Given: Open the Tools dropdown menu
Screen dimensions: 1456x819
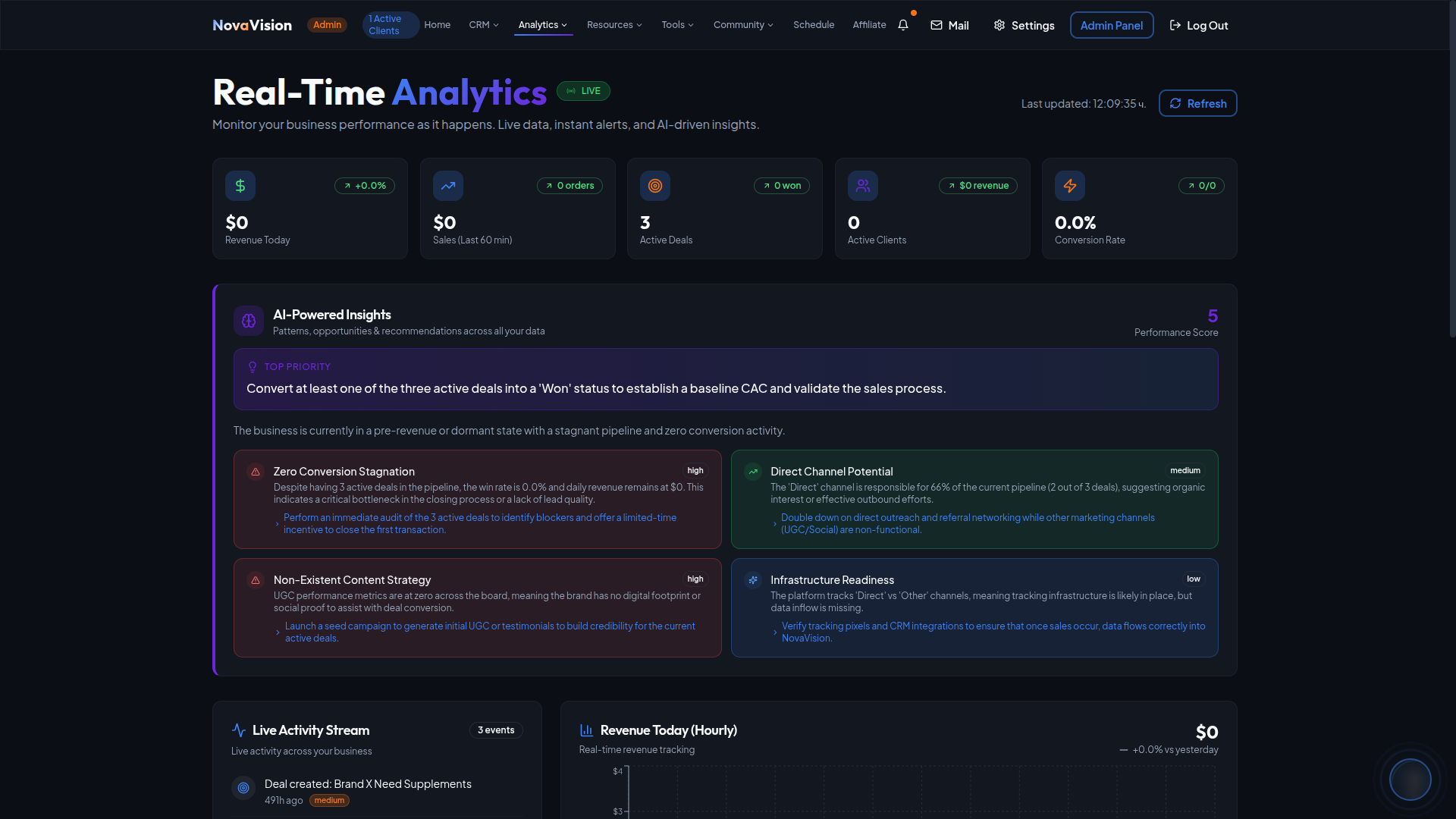Looking at the screenshot, I should pos(677,25).
